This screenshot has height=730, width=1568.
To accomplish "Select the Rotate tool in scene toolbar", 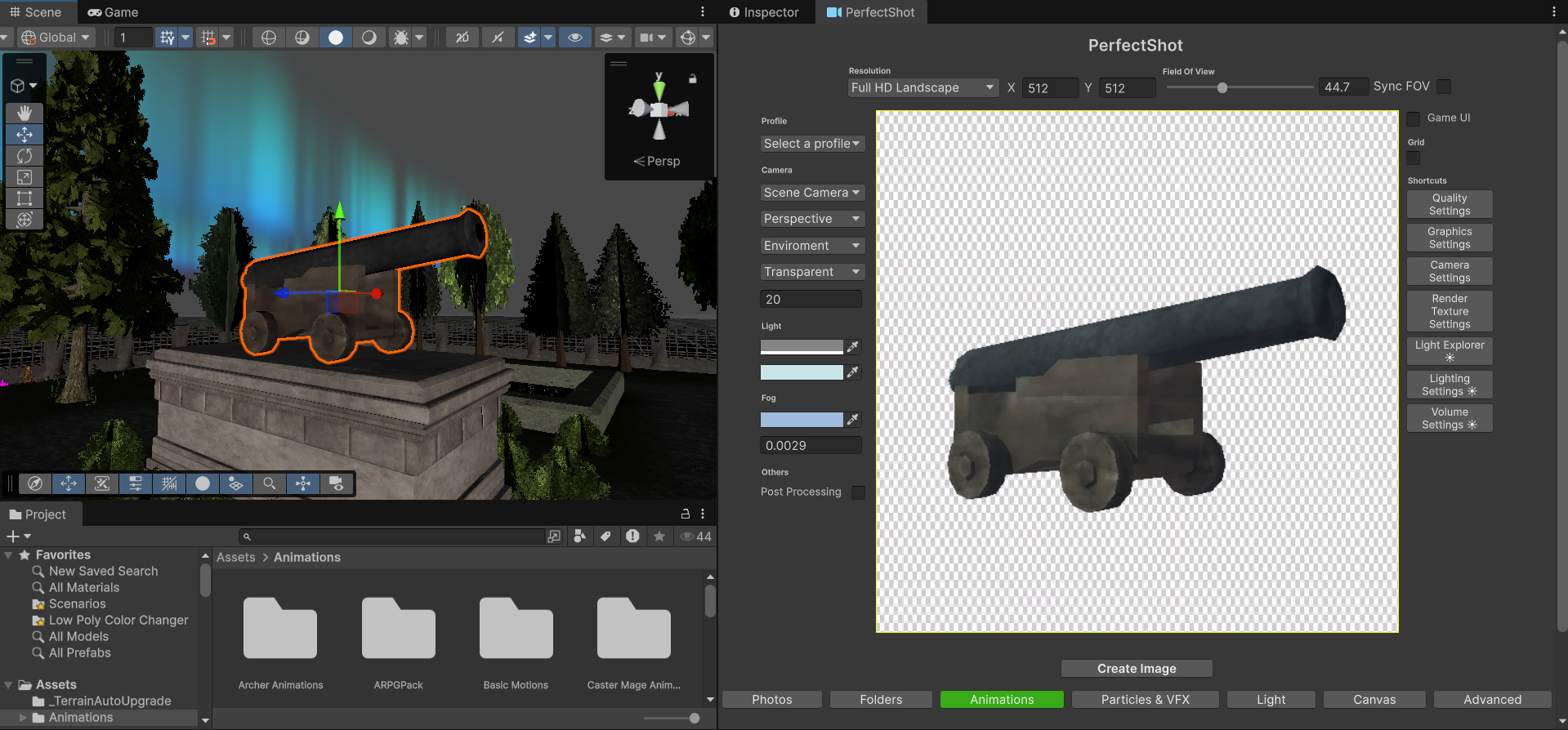I will pyautogui.click(x=25, y=156).
